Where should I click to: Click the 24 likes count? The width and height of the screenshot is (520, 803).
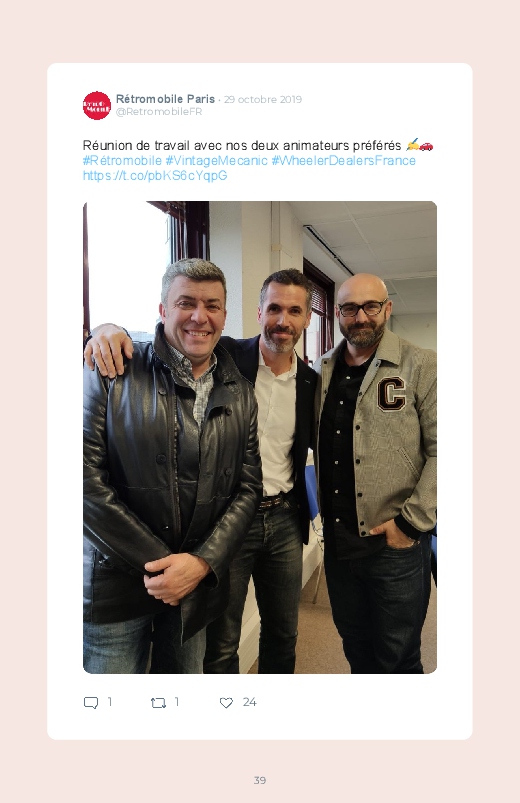click(249, 702)
